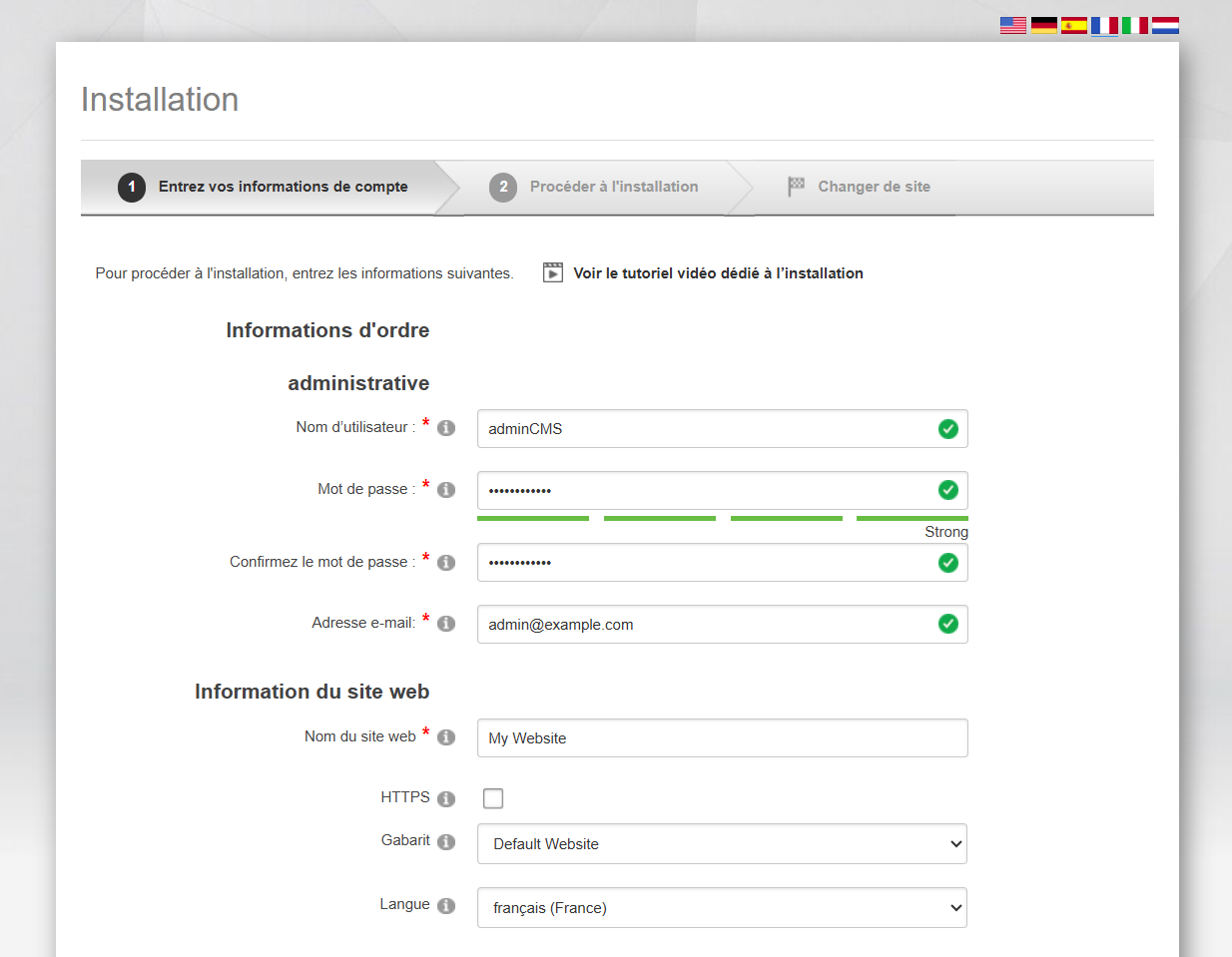1232x957 pixels.
Task: Expand the Langue dropdown
Action: (x=722, y=908)
